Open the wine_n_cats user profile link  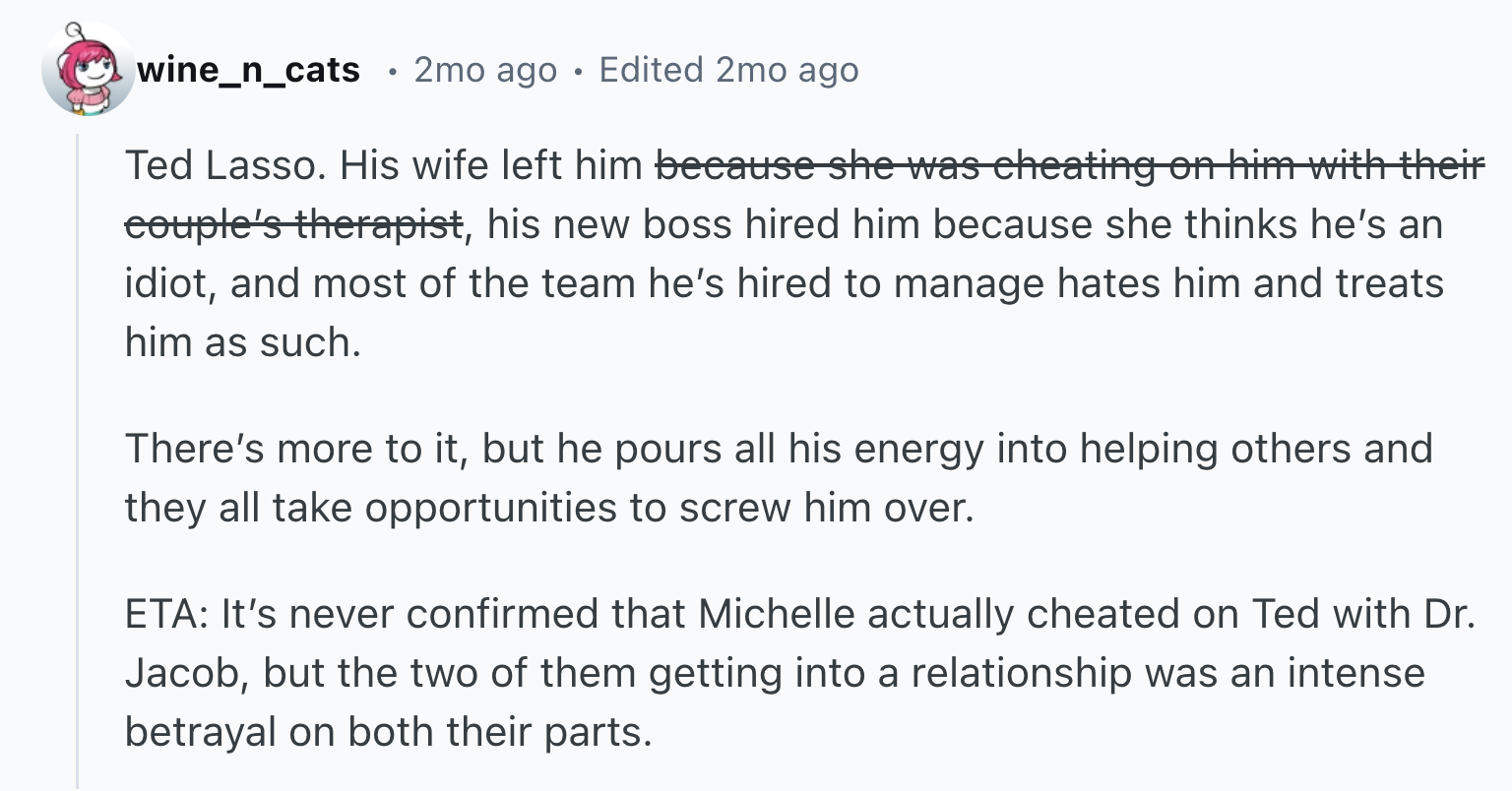248,70
